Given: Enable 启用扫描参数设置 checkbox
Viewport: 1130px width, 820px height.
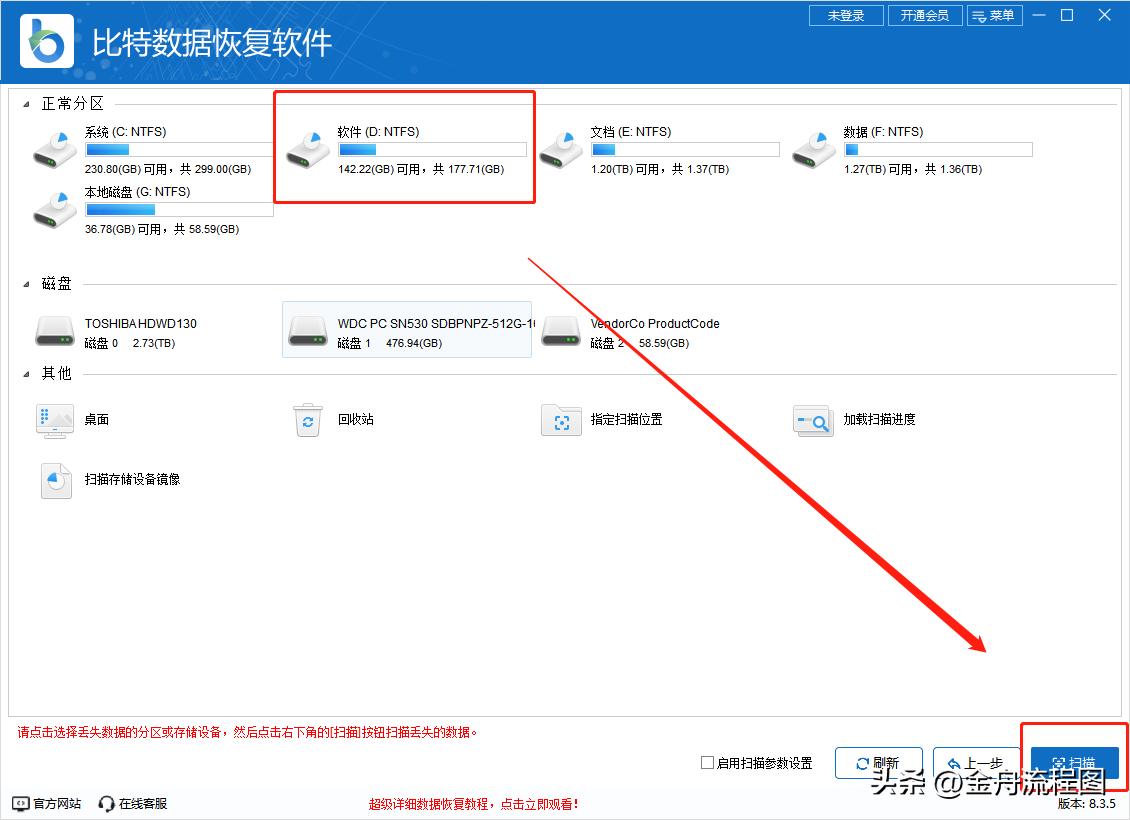Looking at the screenshot, I should click(706, 762).
